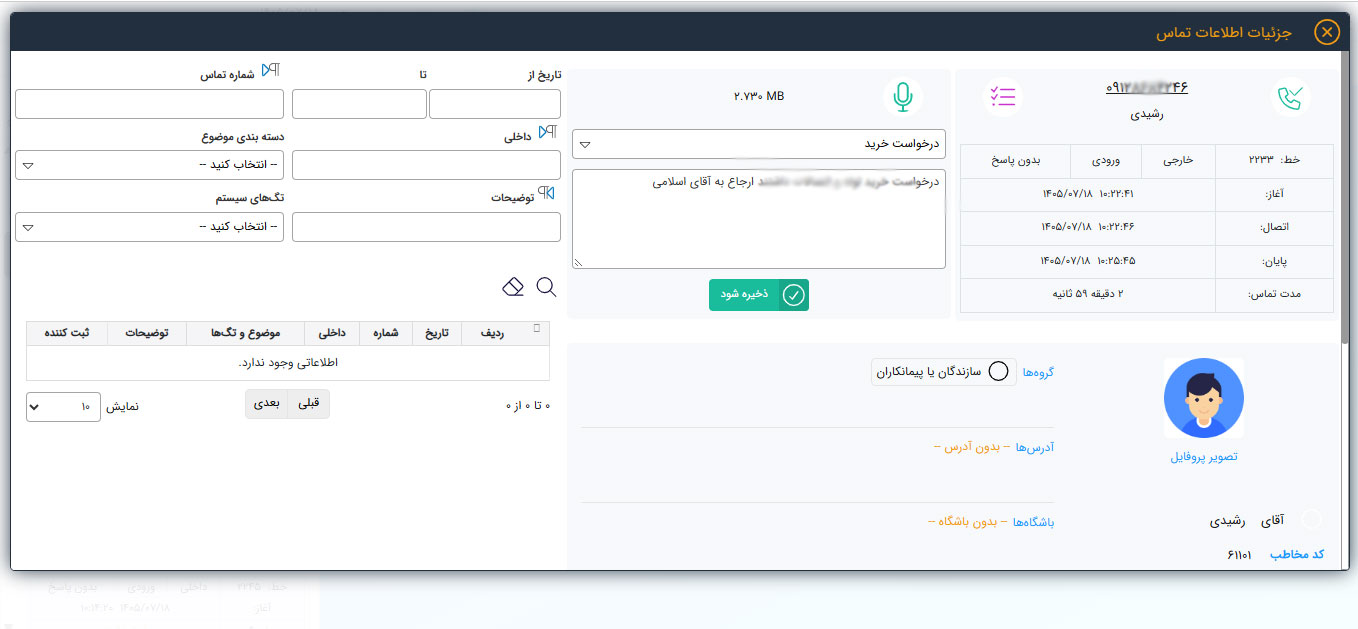Play the call recording microphone icon
The height and width of the screenshot is (629, 1358).
[x=903, y=97]
